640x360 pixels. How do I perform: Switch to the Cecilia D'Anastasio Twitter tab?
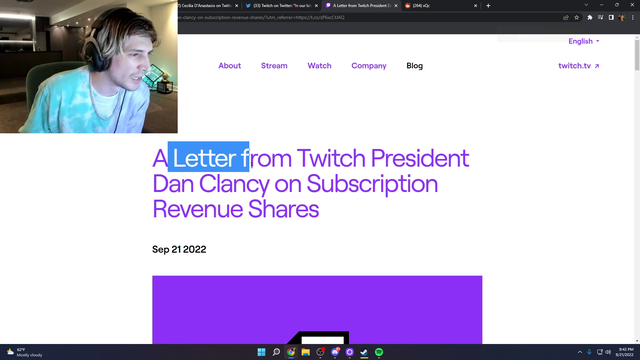pos(206,6)
